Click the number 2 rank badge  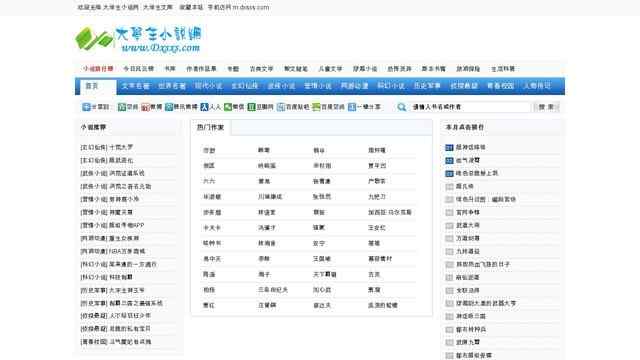pyautogui.click(x=449, y=160)
